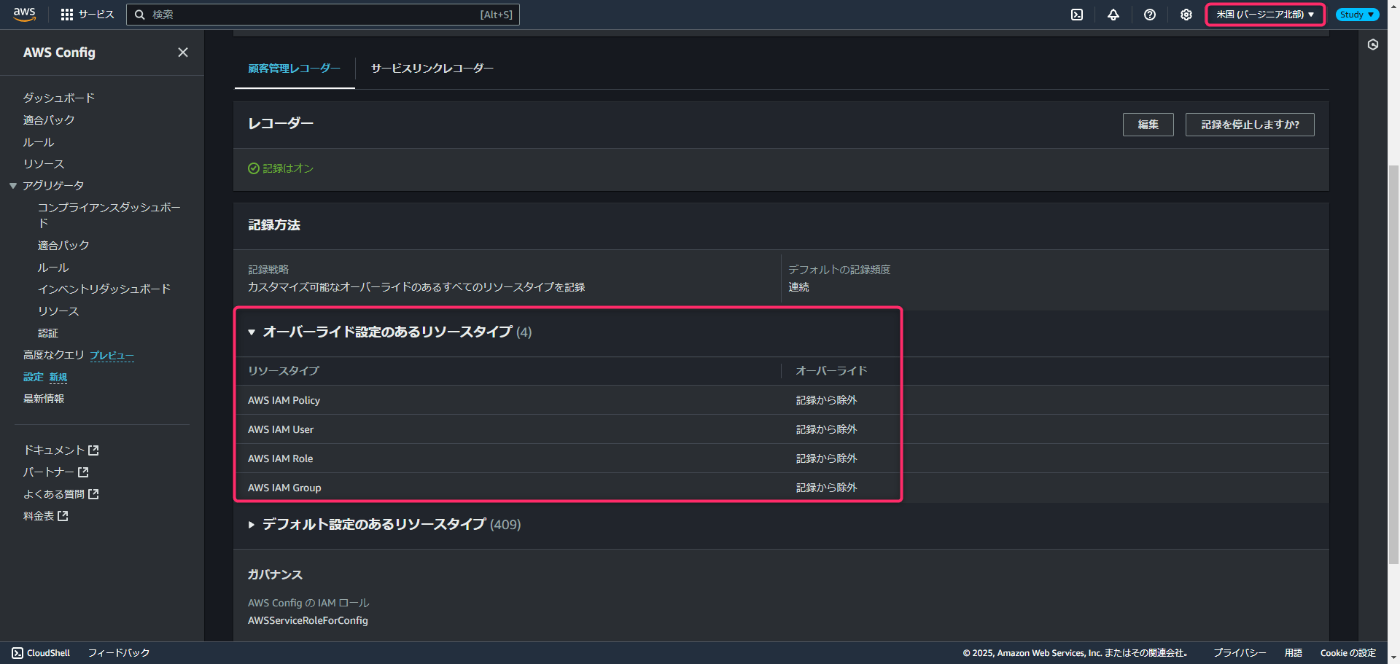
Task: Click the AWS IAM Role row text
Action: (280, 458)
